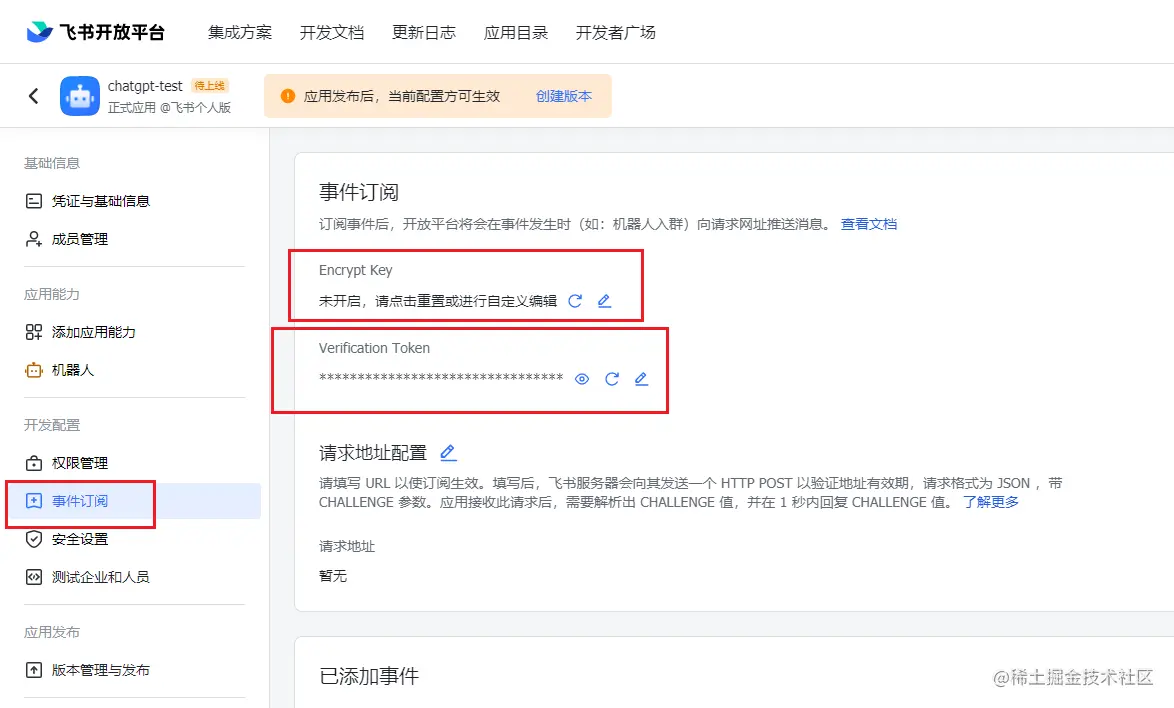
Task: Click the chatgpt-test app name
Action: coord(145,86)
